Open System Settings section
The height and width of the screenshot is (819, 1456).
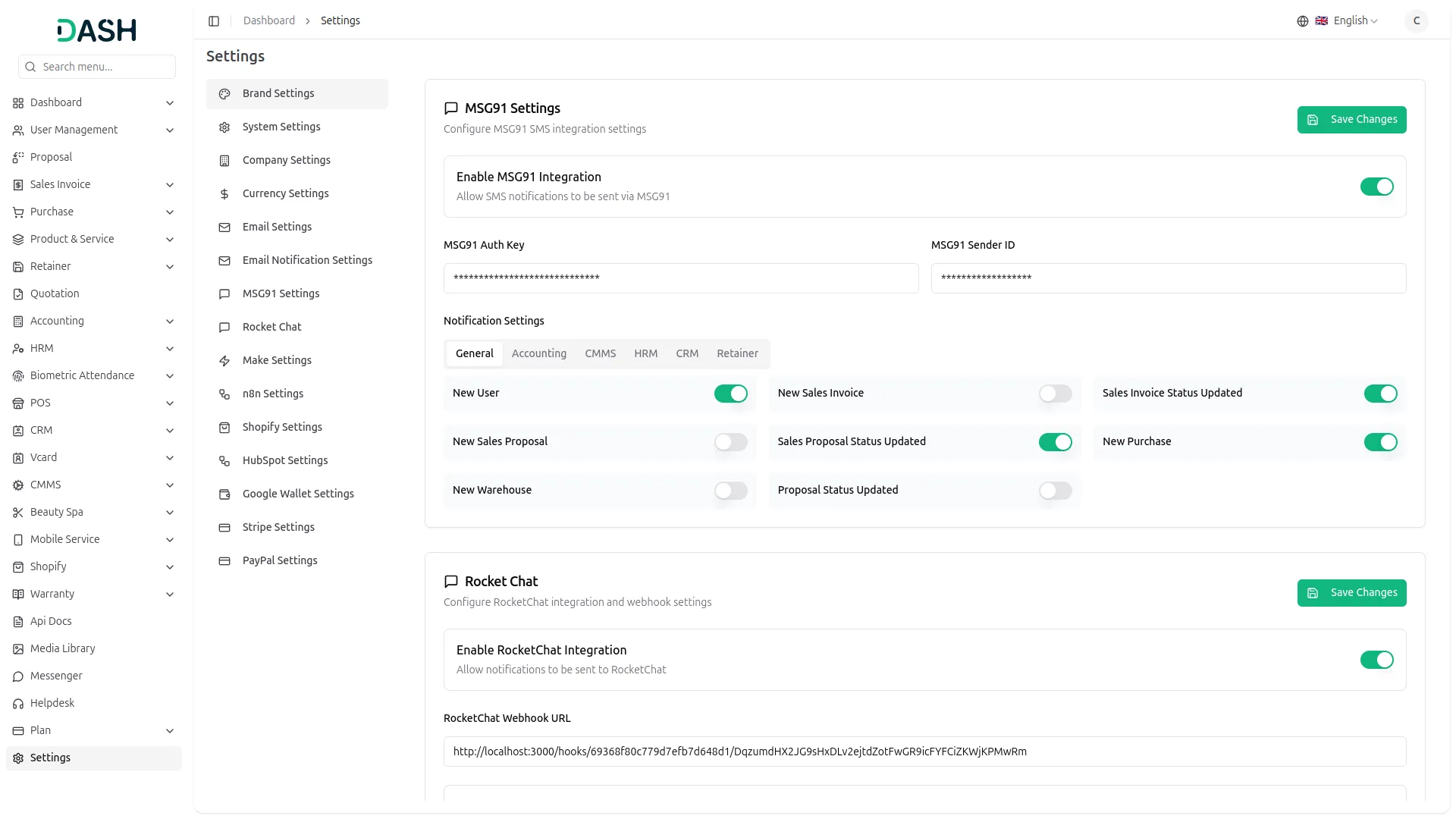pos(297,127)
